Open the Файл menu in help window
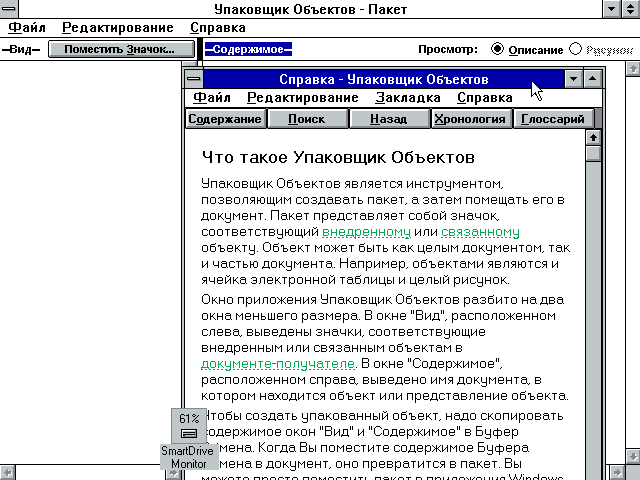This screenshot has width=640, height=480. tap(212, 98)
